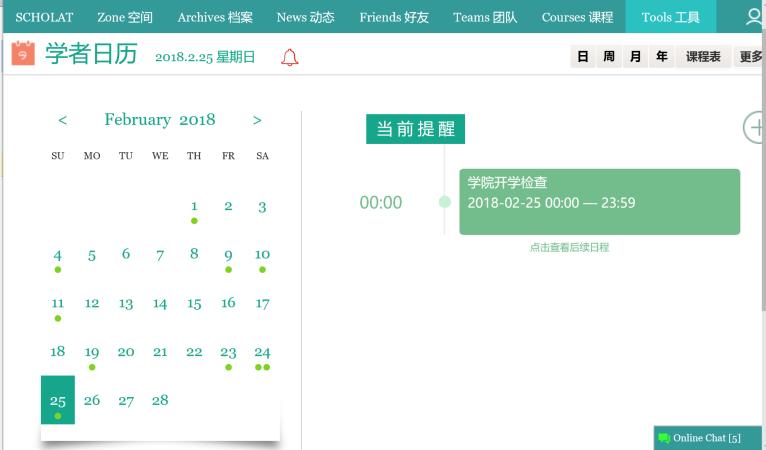This screenshot has height=450, width=766.
Task: Open the Online Chat [5] bubble
Action: pyautogui.click(x=707, y=438)
